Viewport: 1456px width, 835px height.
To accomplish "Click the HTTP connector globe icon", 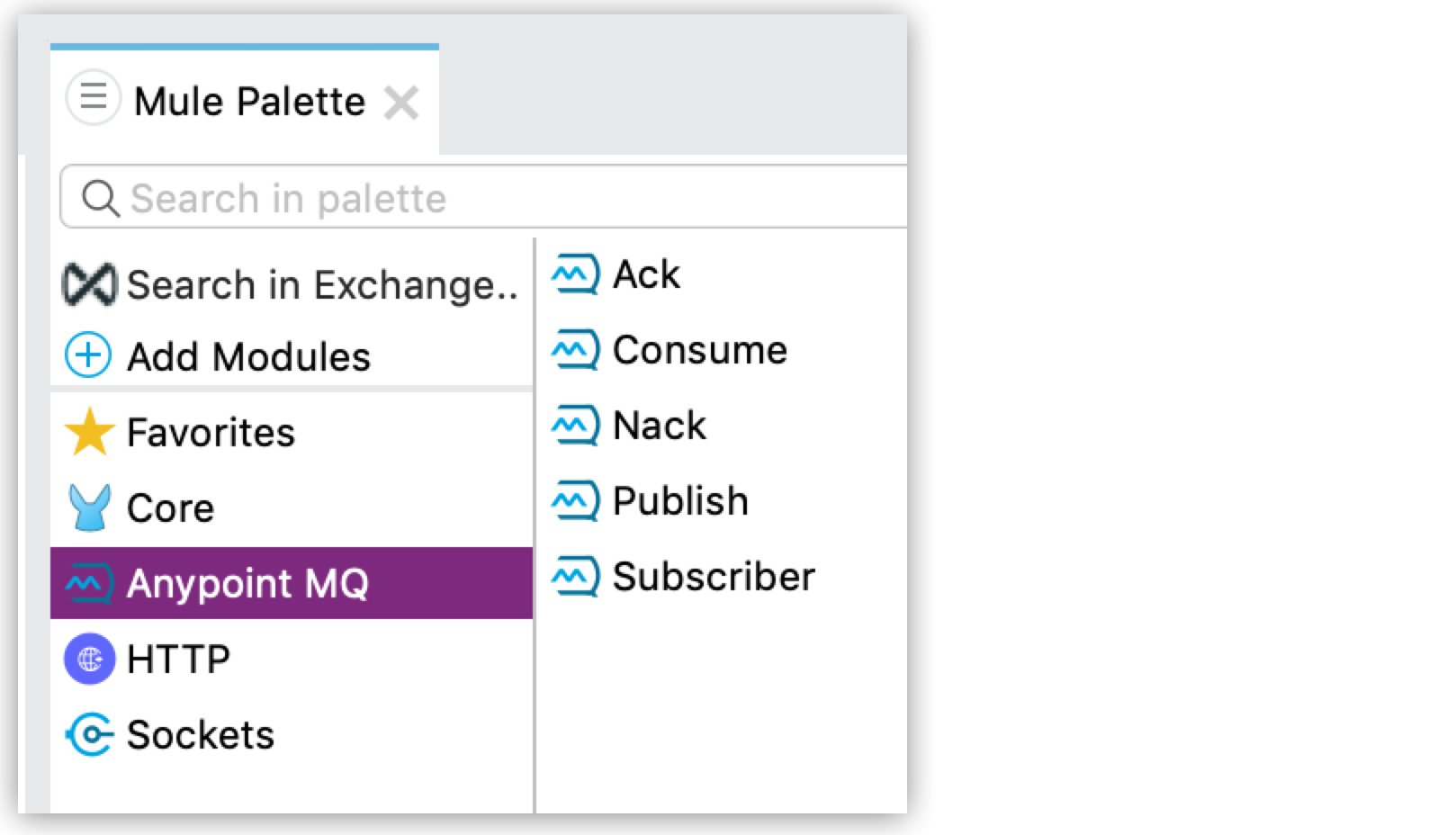I will pos(89,660).
